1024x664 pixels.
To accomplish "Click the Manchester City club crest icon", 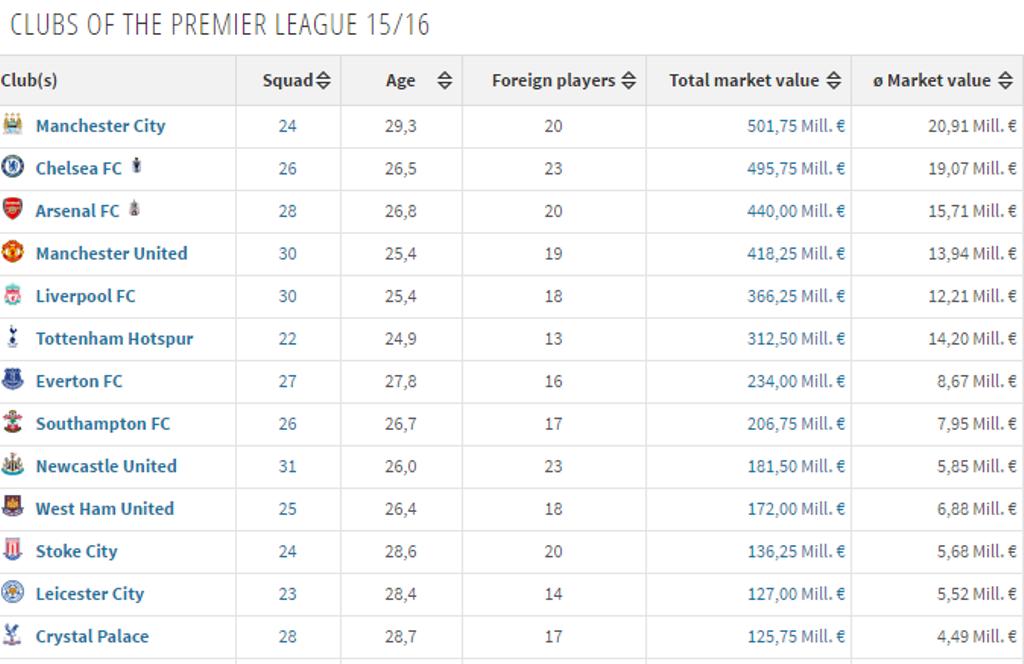I will (12, 124).
